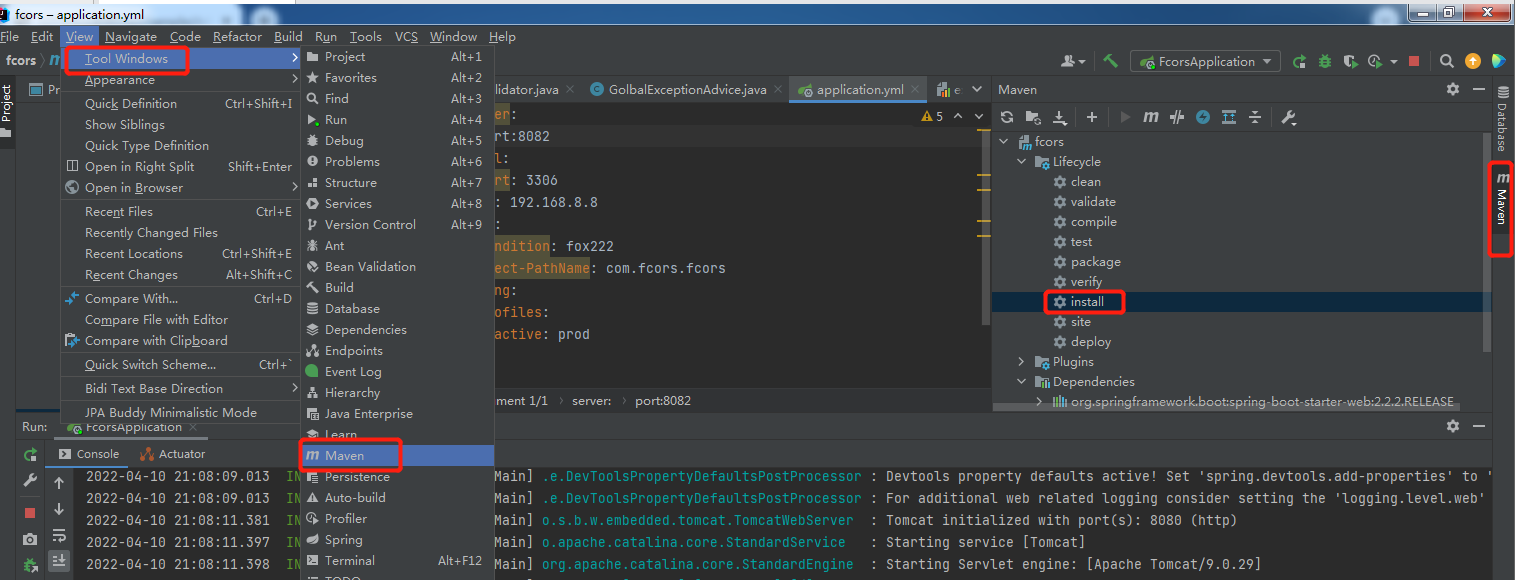Add Maven project plus icon
Image resolution: width=1515 pixels, height=580 pixels.
coord(1092,117)
